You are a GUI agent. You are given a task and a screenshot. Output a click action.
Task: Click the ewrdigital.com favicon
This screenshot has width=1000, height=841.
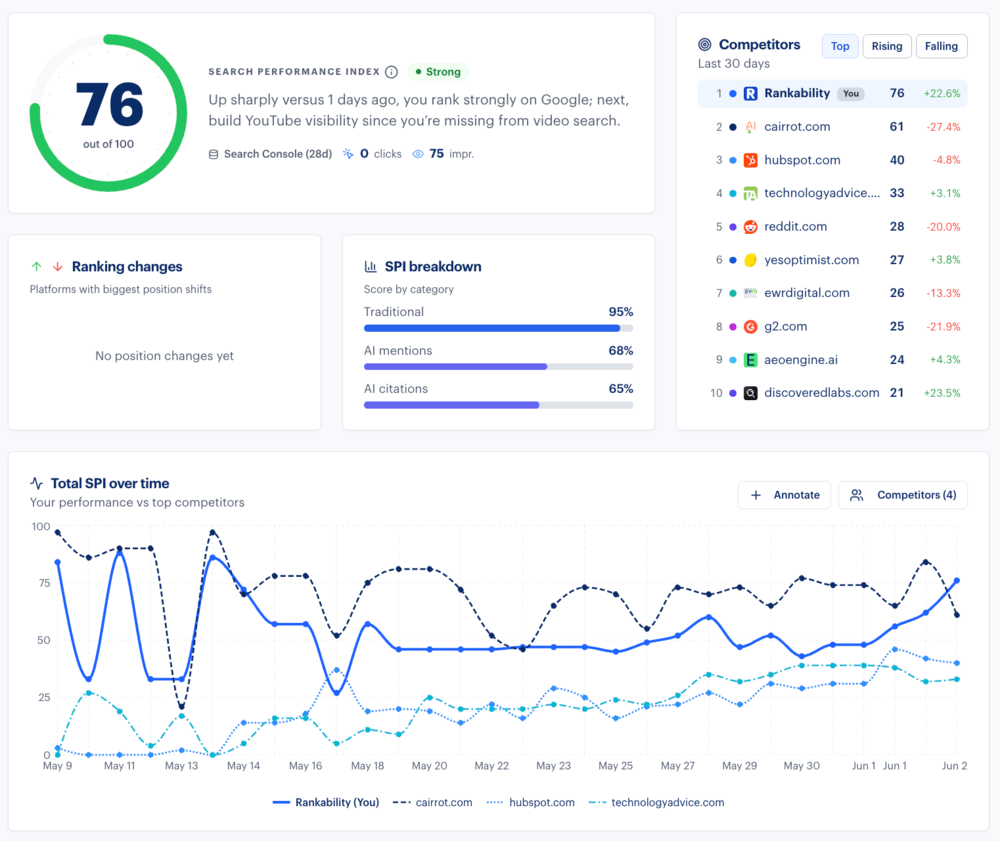pyautogui.click(x=751, y=293)
